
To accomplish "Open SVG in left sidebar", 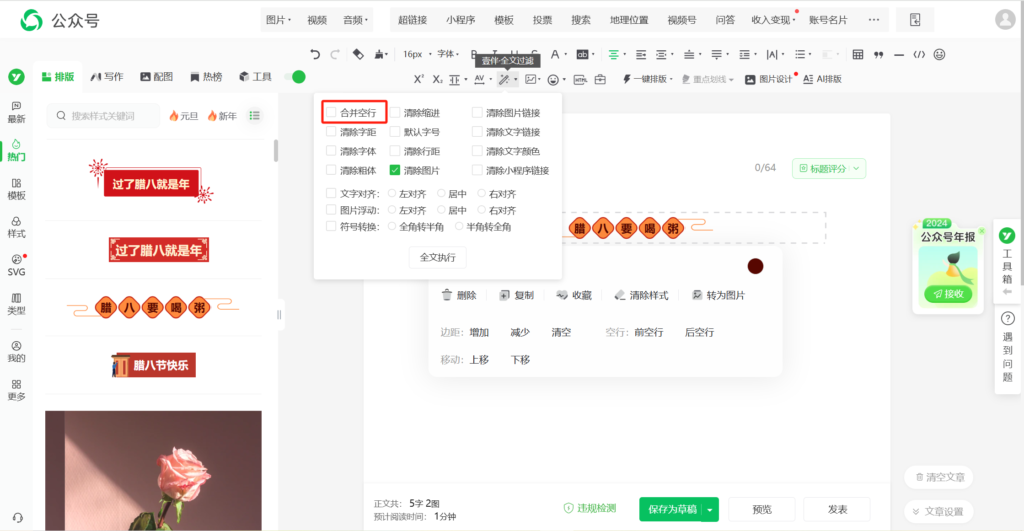I will point(16,265).
